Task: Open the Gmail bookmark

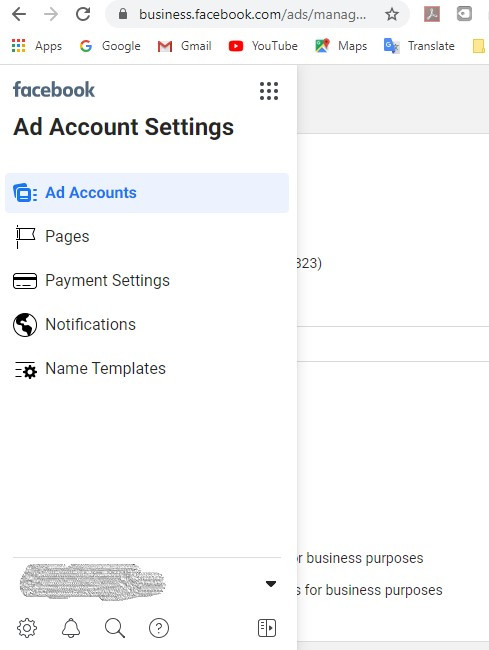Action: tap(184, 46)
